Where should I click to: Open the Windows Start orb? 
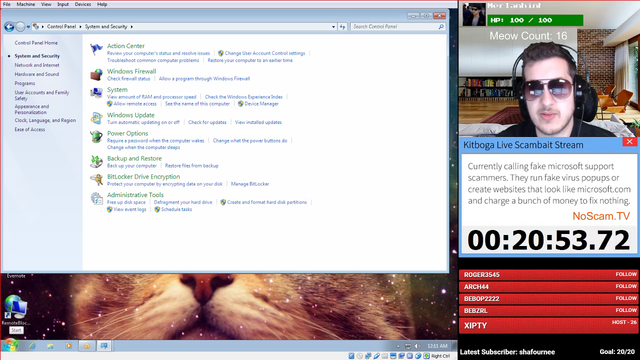point(10,346)
